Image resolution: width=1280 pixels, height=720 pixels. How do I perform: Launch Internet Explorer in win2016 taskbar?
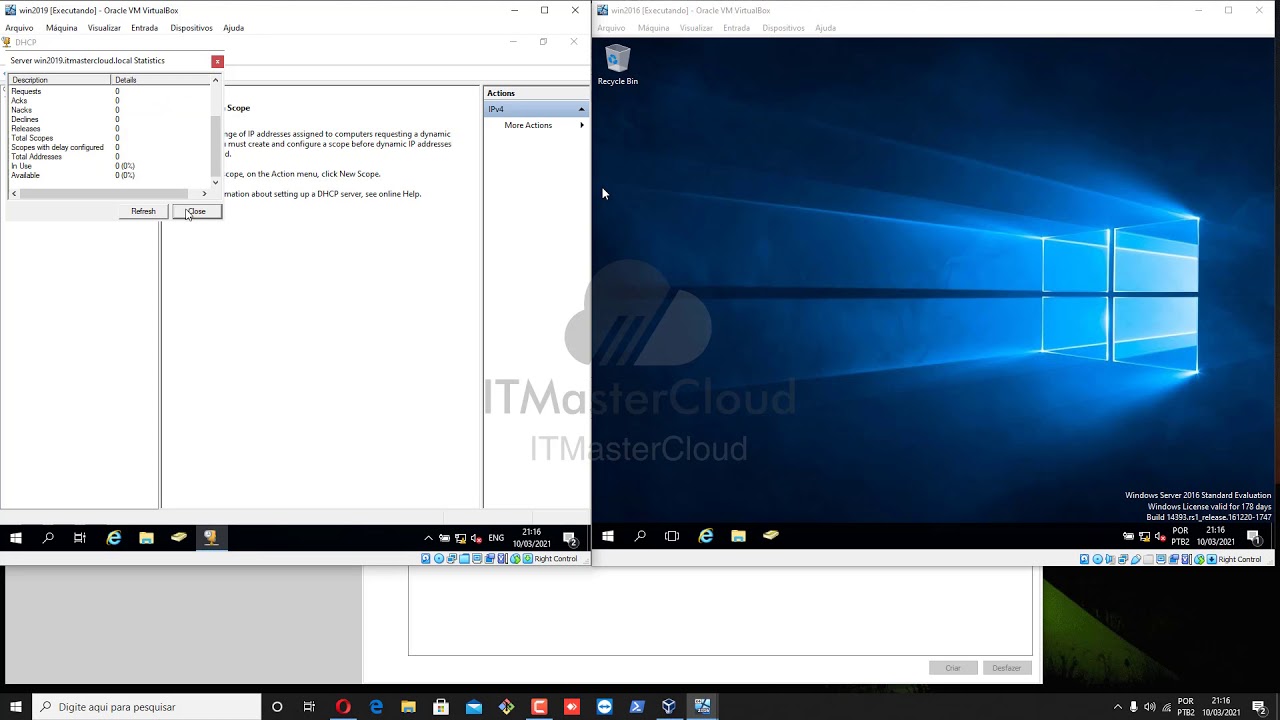coord(706,536)
